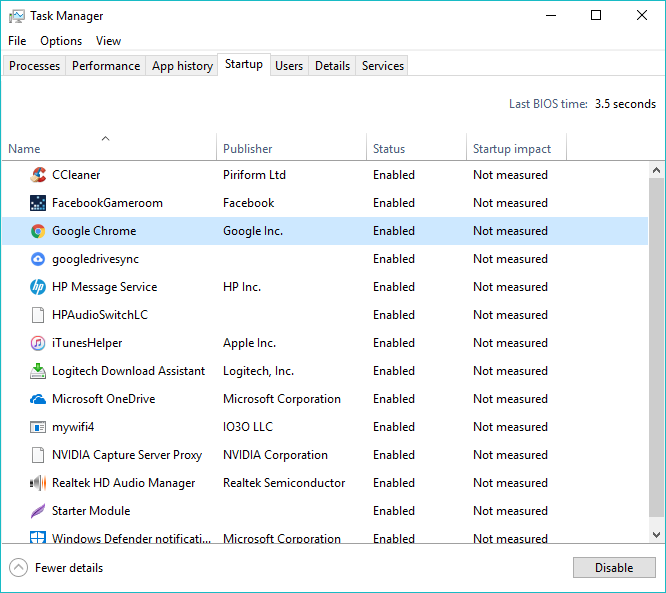The width and height of the screenshot is (666, 593).
Task: Click the scrollbar down arrow
Action: click(x=656, y=535)
